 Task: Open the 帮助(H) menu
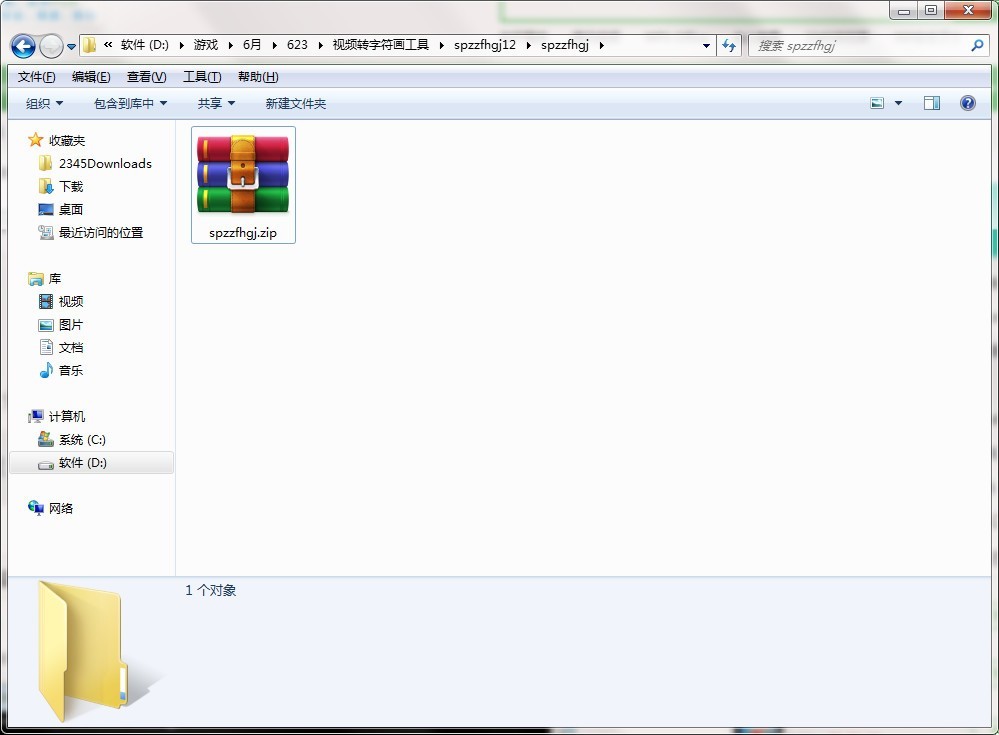tap(258, 77)
